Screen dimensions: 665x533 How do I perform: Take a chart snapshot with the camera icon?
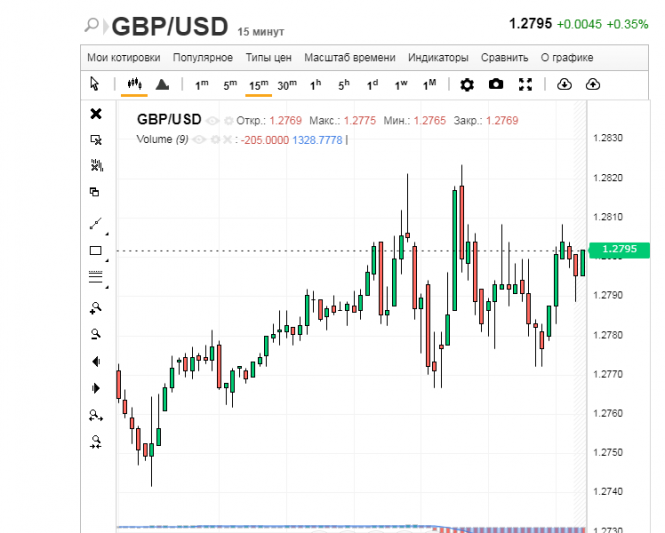click(x=496, y=85)
